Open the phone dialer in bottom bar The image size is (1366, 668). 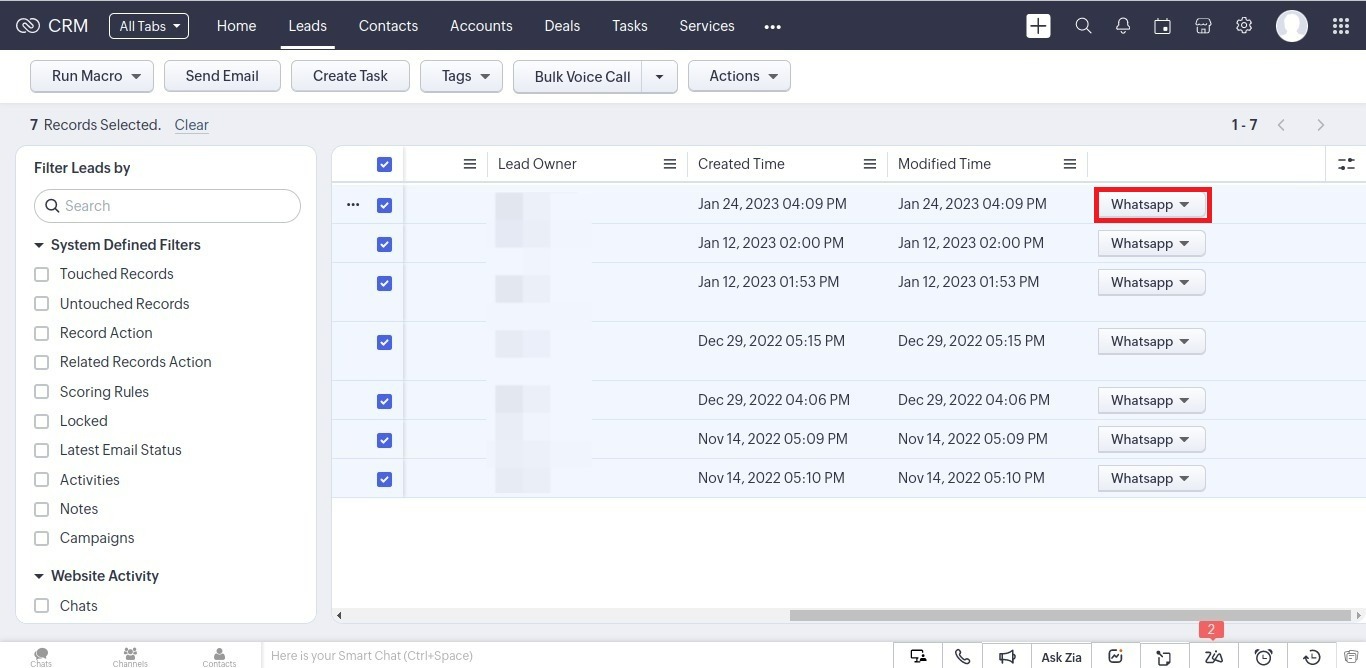pos(962,656)
